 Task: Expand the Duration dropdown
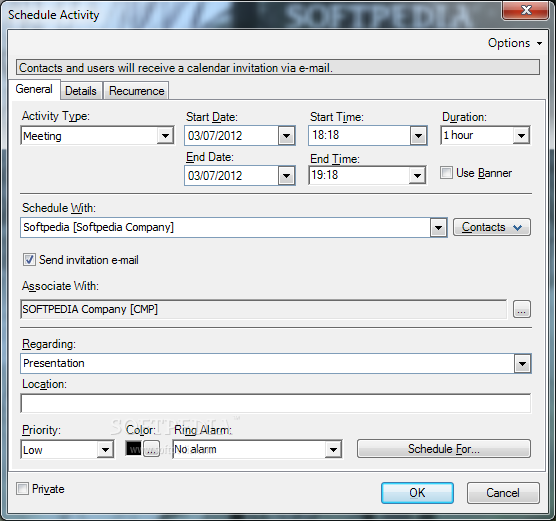(521, 135)
